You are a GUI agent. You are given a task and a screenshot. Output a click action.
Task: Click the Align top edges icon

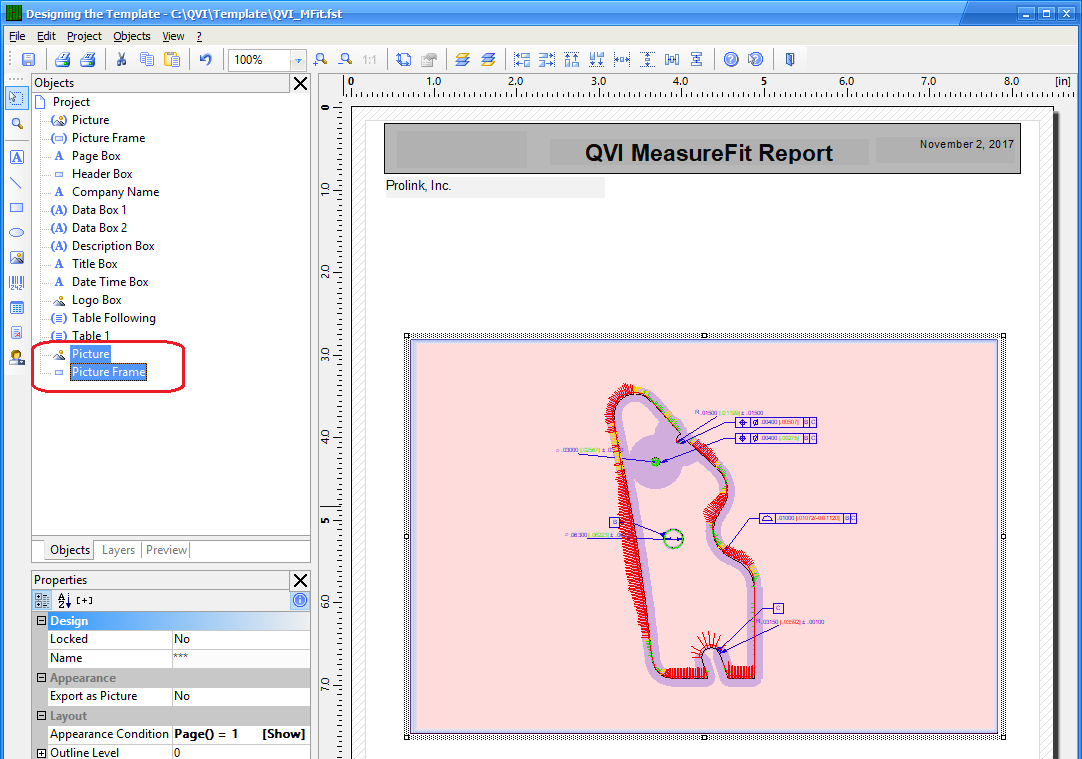571,60
